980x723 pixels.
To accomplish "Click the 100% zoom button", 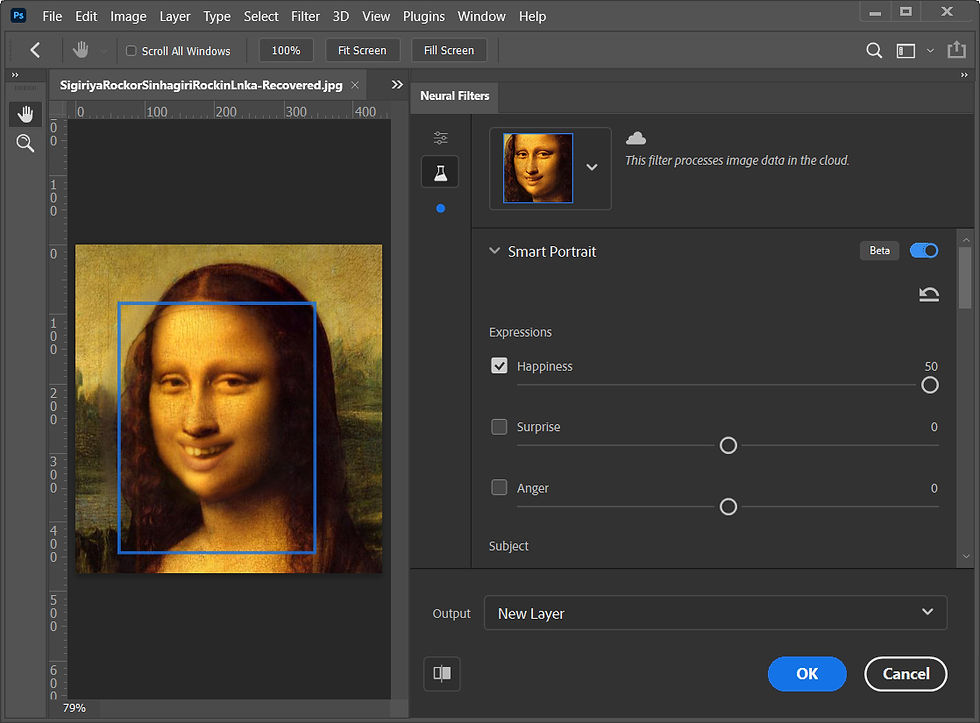I will click(286, 50).
